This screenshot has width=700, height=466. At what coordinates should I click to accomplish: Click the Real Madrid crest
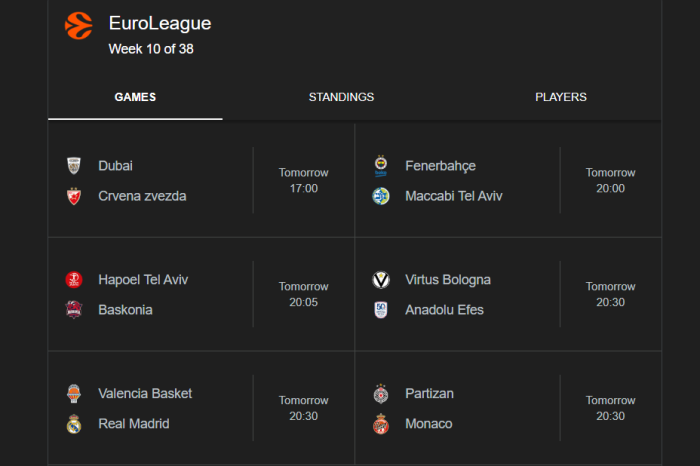73,424
